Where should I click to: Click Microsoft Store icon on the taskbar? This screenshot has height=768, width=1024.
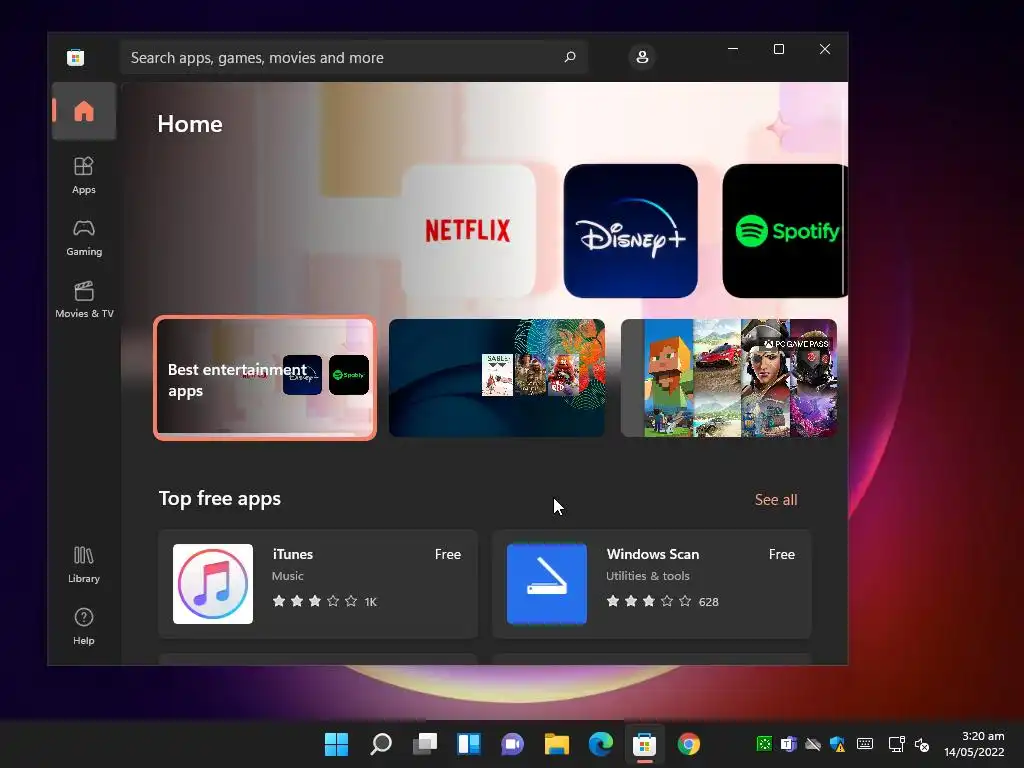point(645,744)
